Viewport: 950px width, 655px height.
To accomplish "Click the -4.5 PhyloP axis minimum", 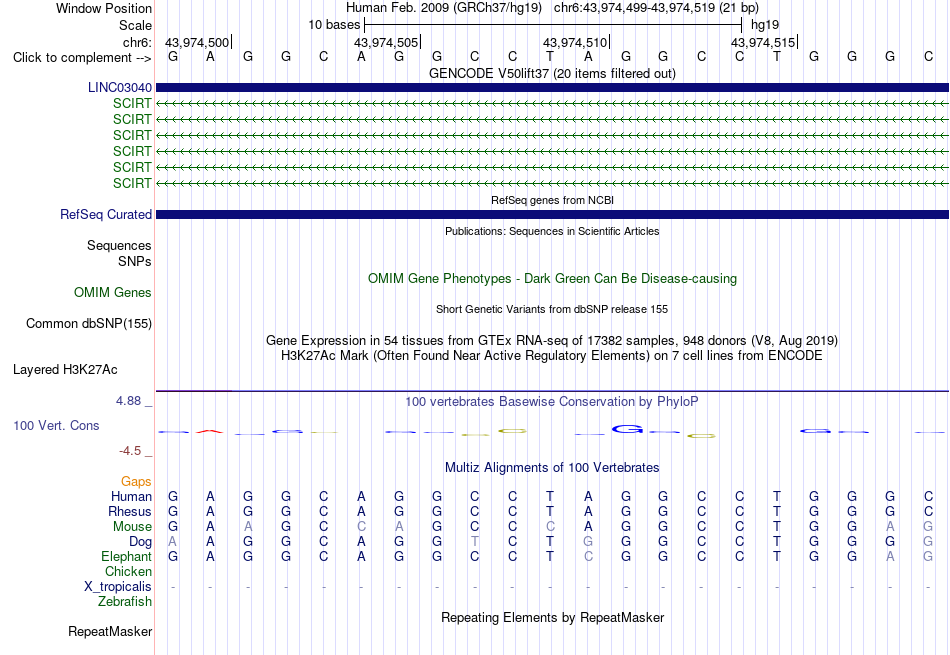I will coord(130,451).
